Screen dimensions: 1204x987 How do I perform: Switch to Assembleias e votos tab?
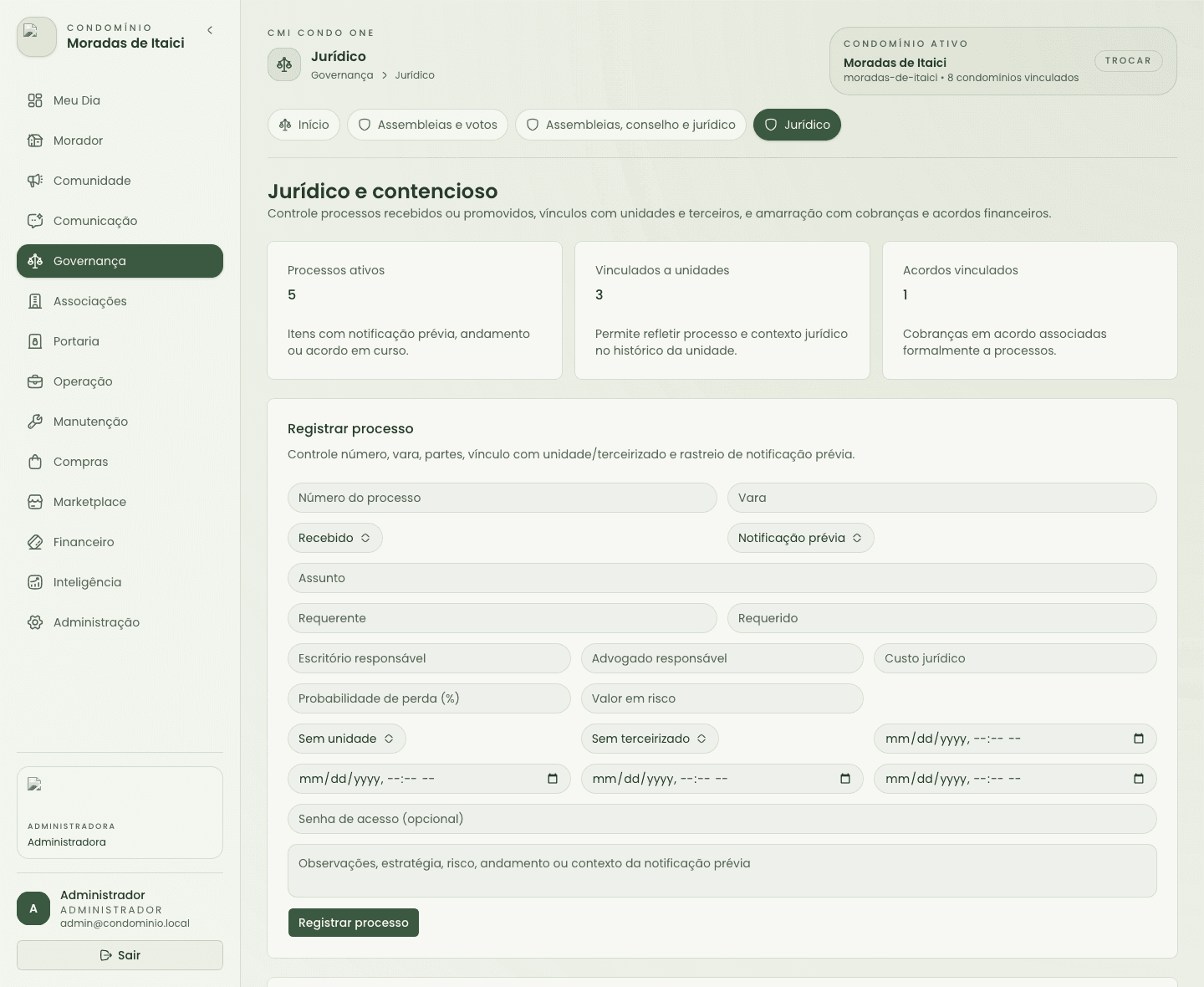(x=427, y=125)
